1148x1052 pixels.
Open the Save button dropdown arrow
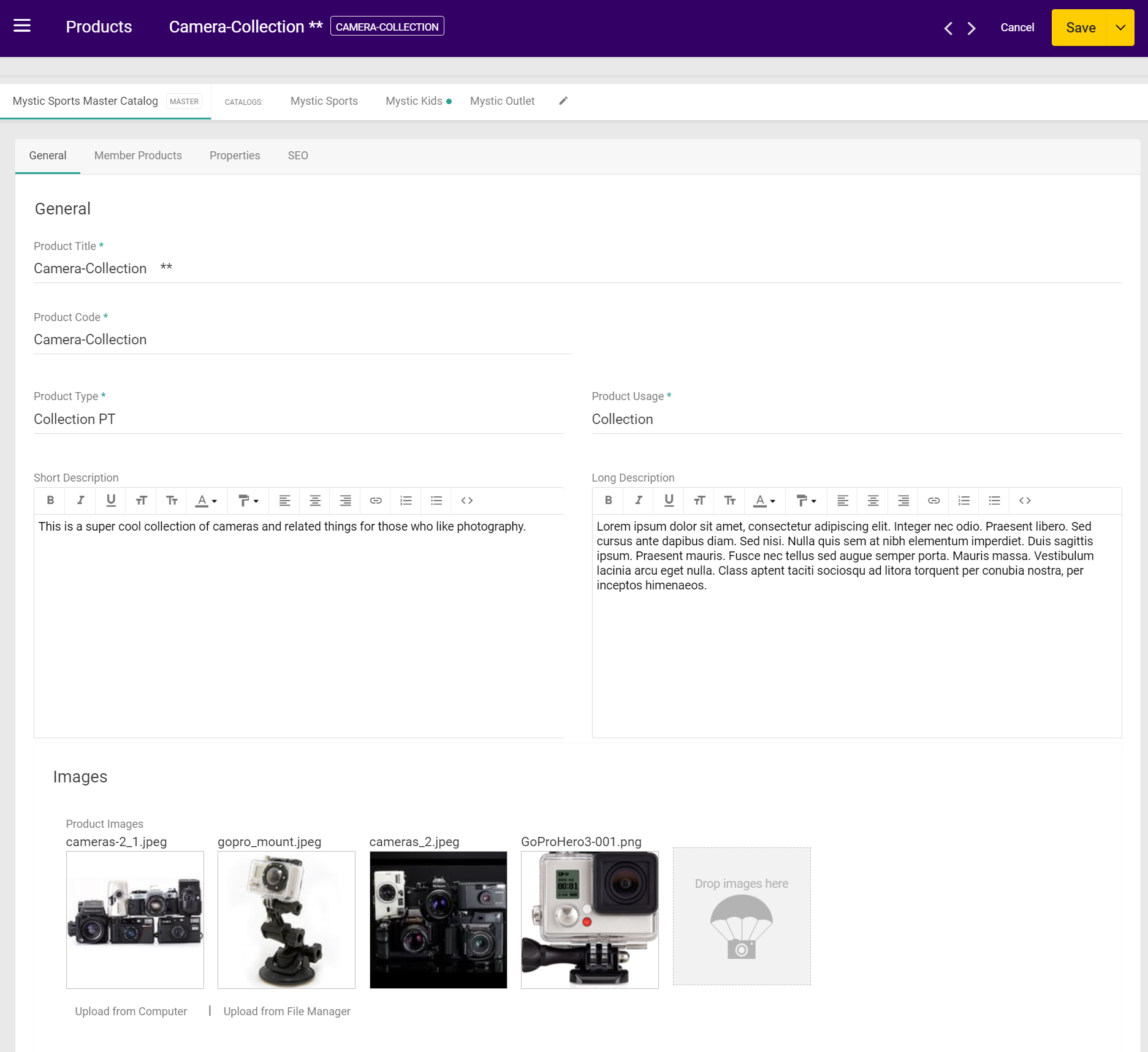(x=1121, y=28)
